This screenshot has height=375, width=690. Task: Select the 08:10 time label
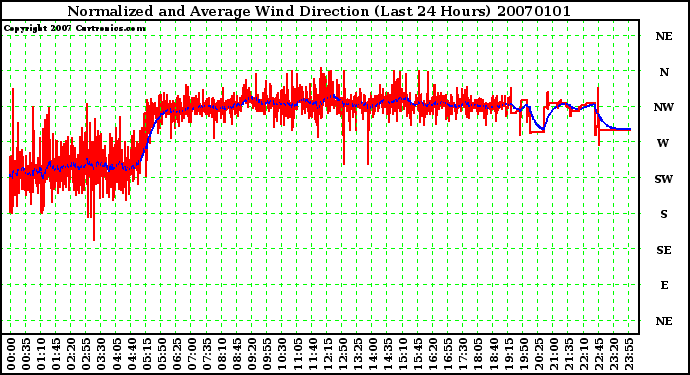222,354
